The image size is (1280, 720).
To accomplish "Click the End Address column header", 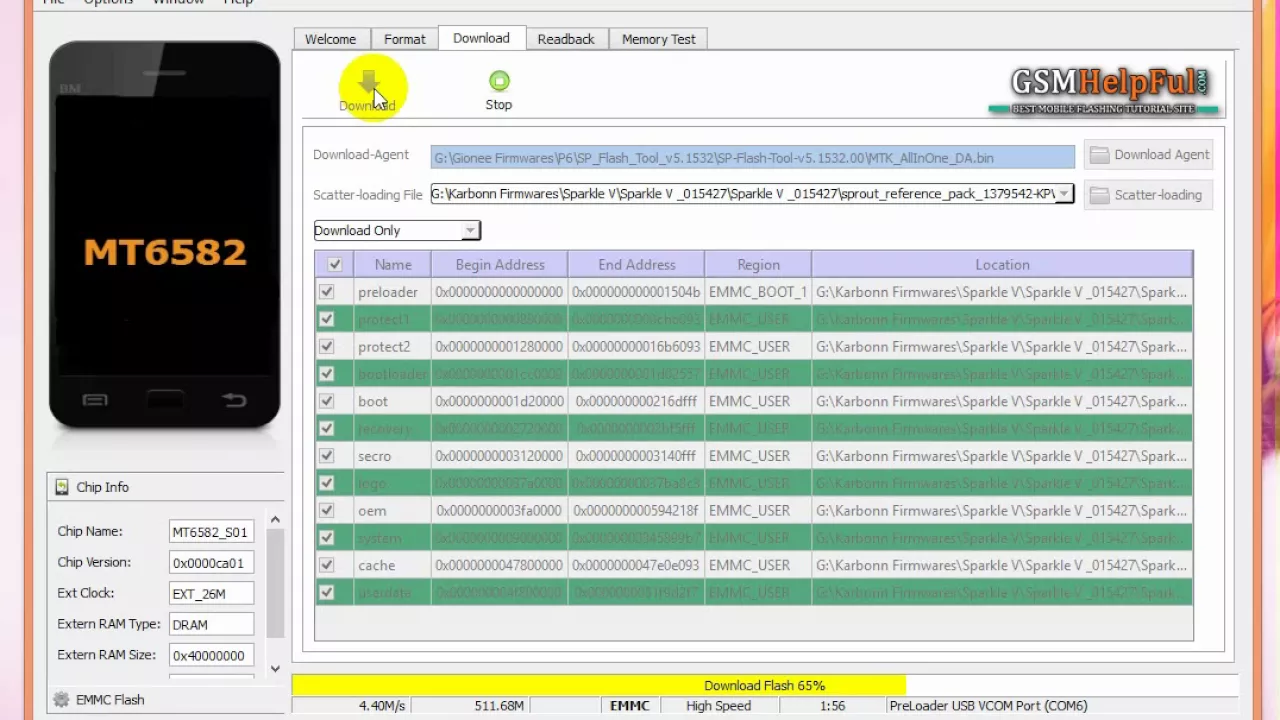I will point(637,265).
